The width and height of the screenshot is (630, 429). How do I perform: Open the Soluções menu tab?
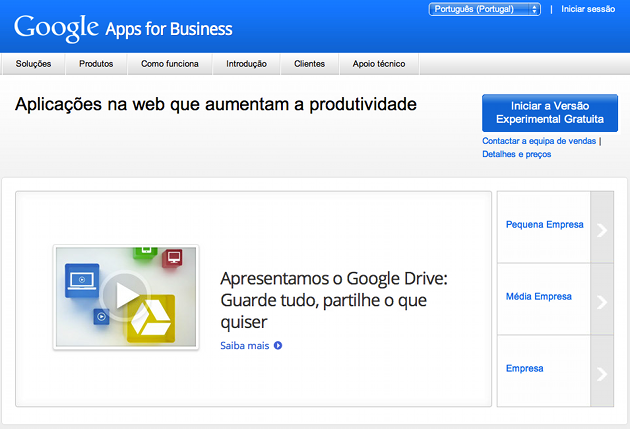(x=33, y=64)
